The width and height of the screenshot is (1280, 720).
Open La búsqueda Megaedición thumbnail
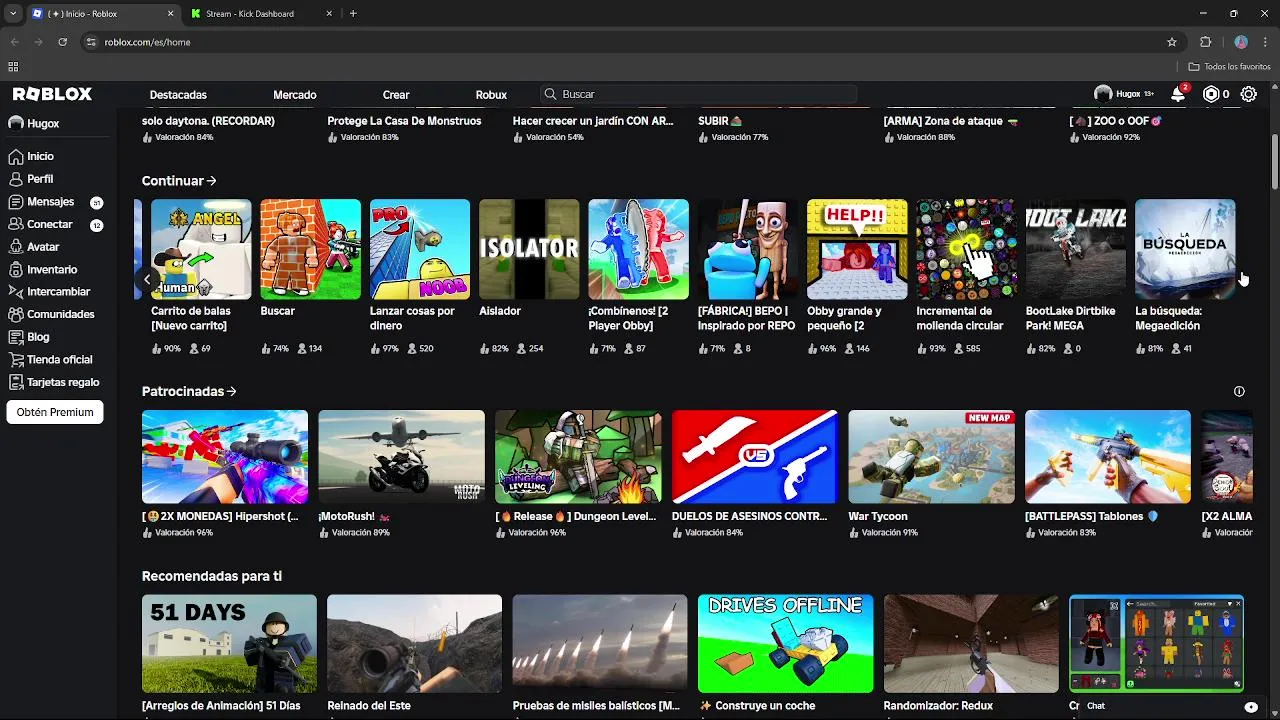point(1185,249)
